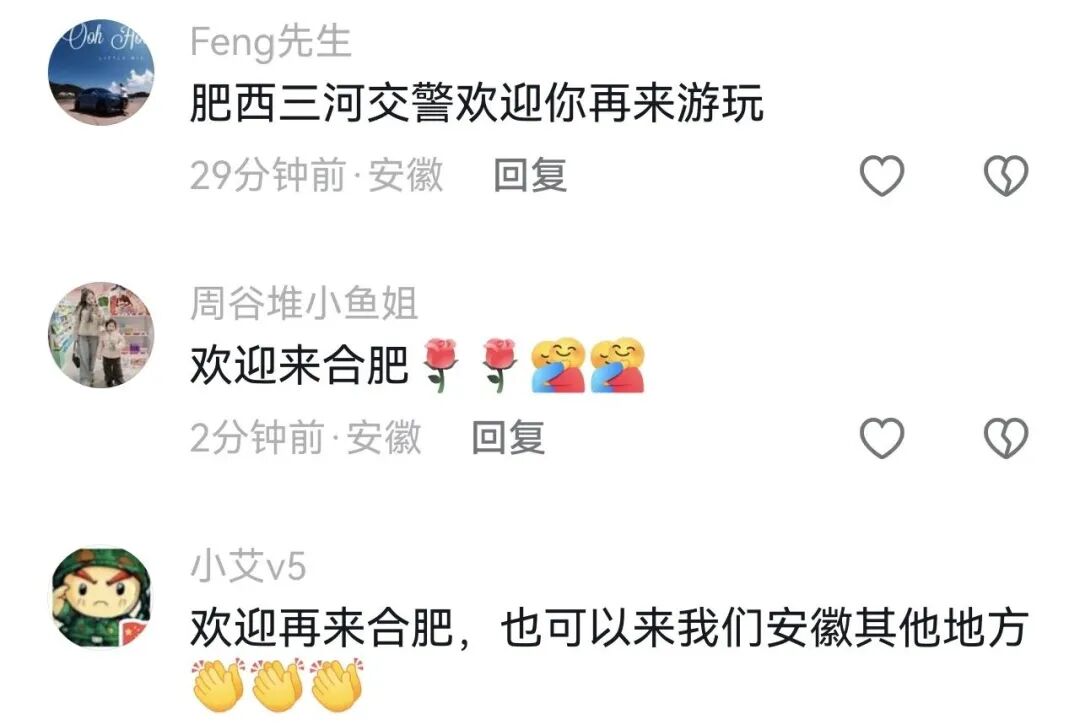The image size is (1080, 725).
Task: Like 周谷堆小鱼姐's comment with the heart
Action: pos(882,438)
